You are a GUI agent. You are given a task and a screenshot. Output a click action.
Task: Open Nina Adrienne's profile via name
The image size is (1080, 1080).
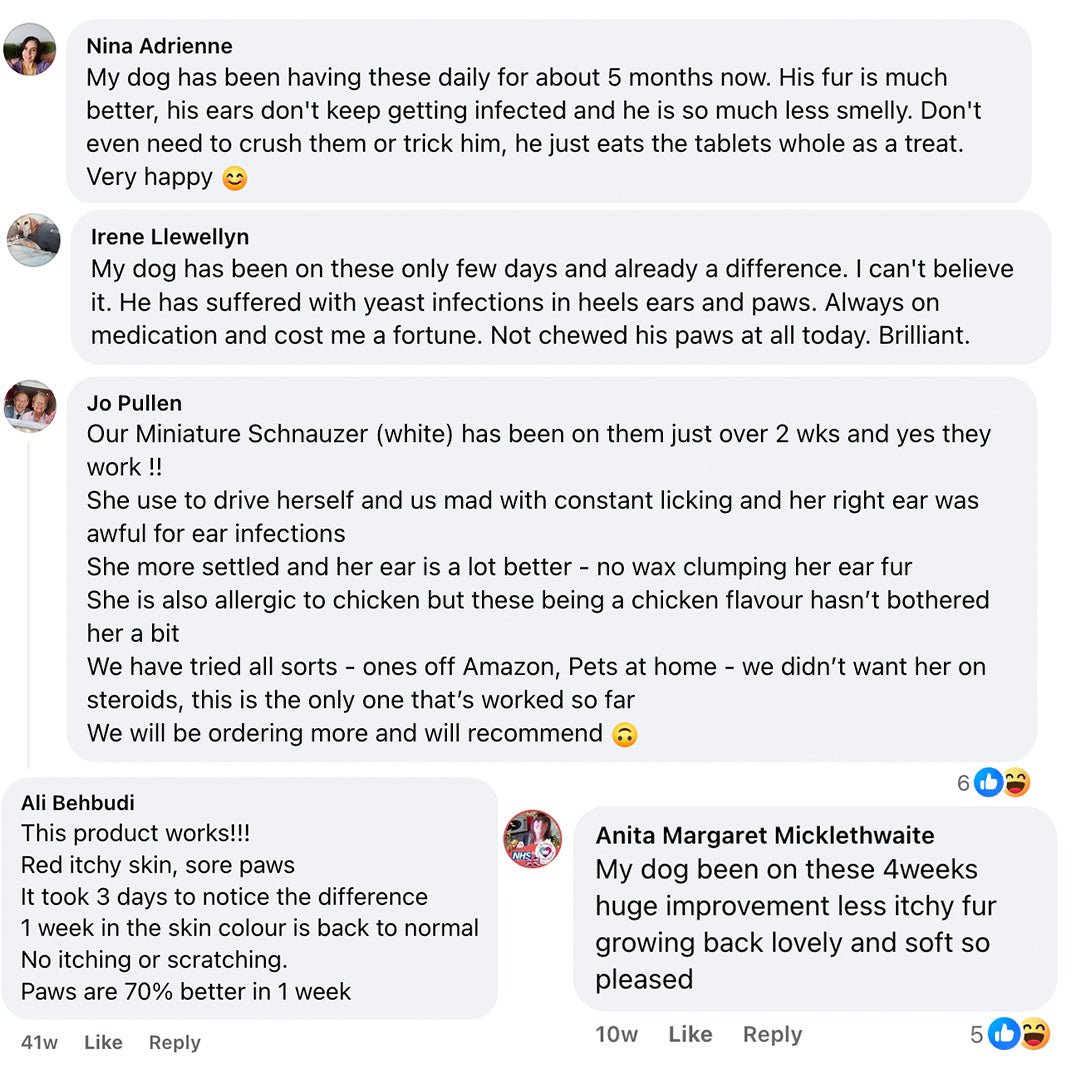[159, 46]
